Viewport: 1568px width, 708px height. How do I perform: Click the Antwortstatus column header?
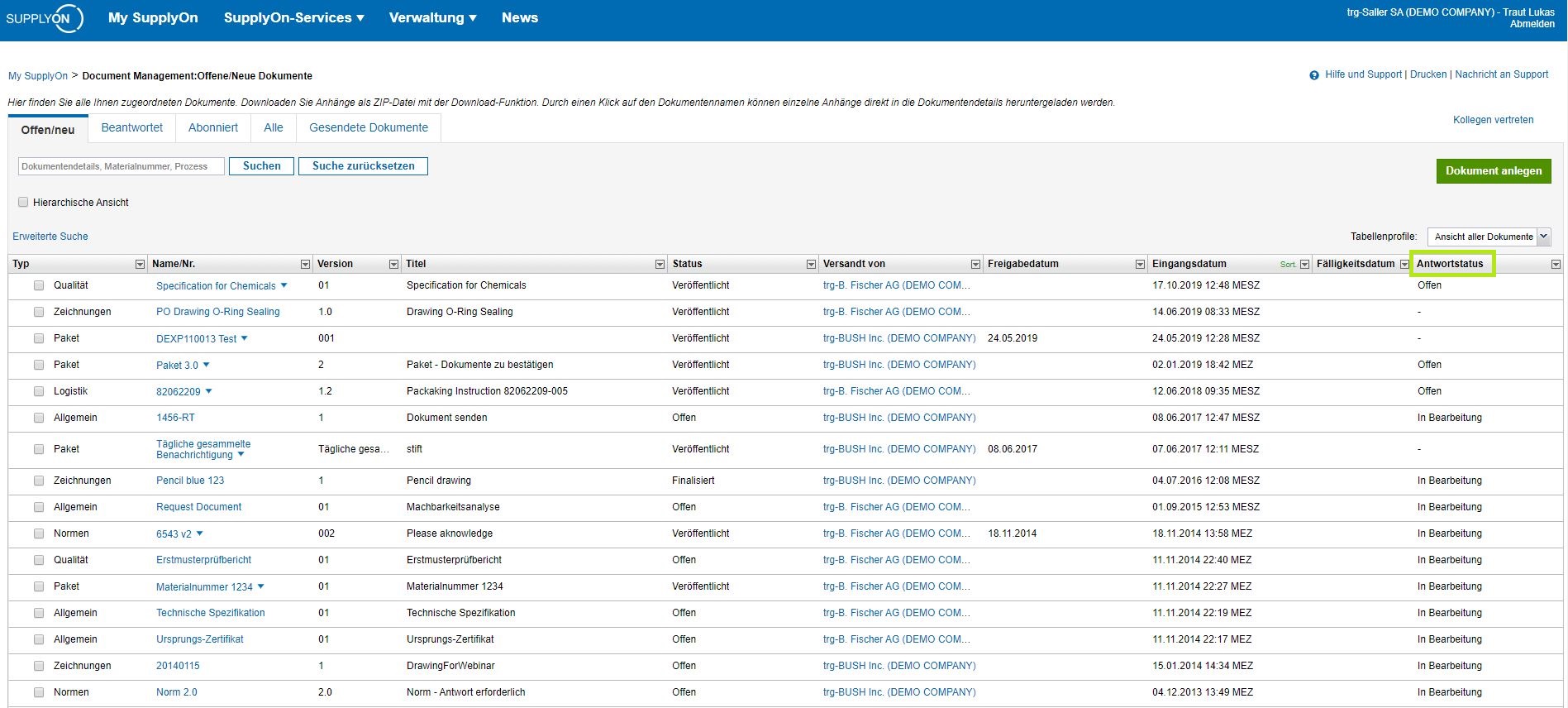click(1450, 264)
